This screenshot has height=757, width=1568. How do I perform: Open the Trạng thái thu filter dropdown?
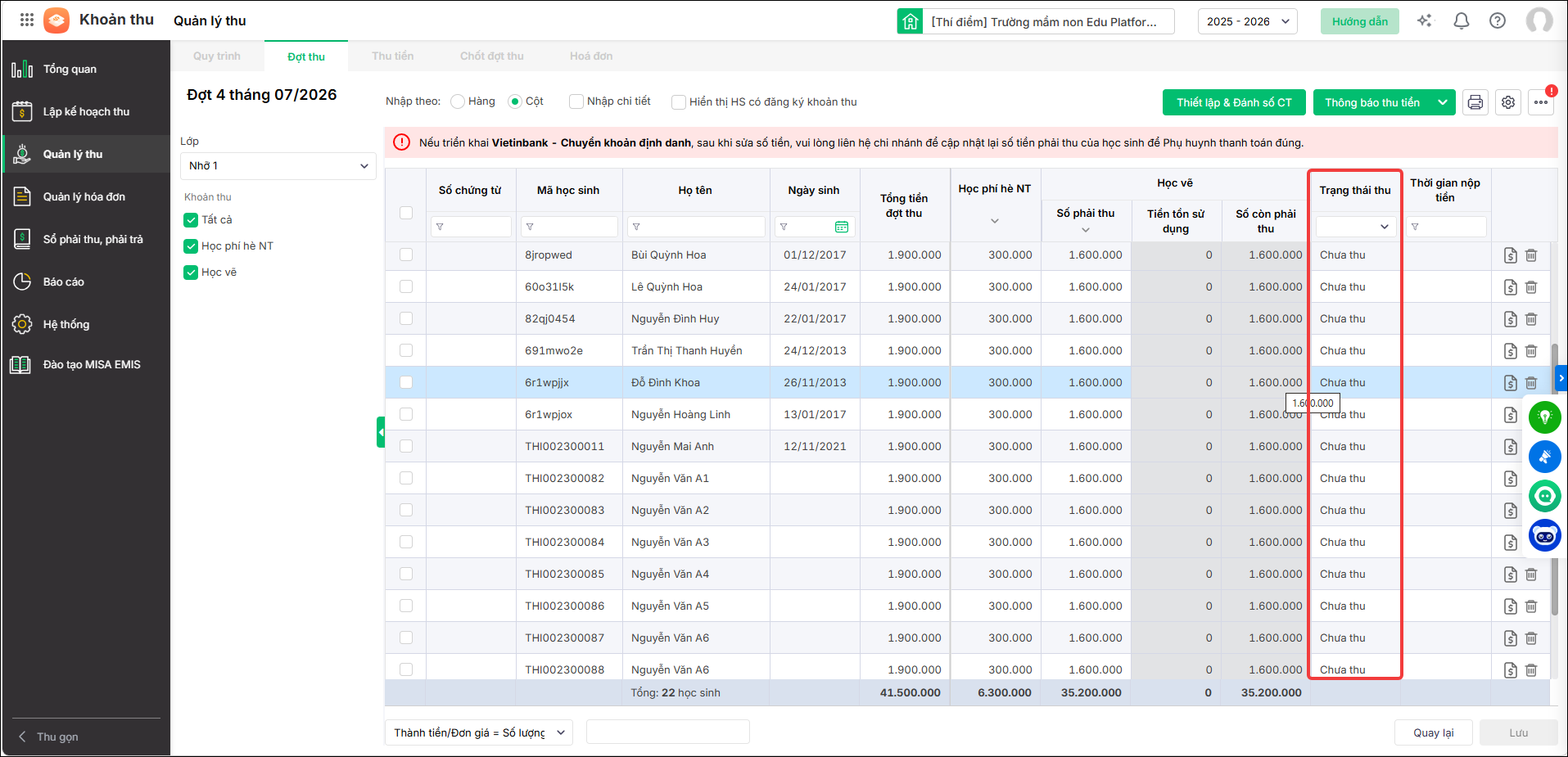click(1355, 227)
